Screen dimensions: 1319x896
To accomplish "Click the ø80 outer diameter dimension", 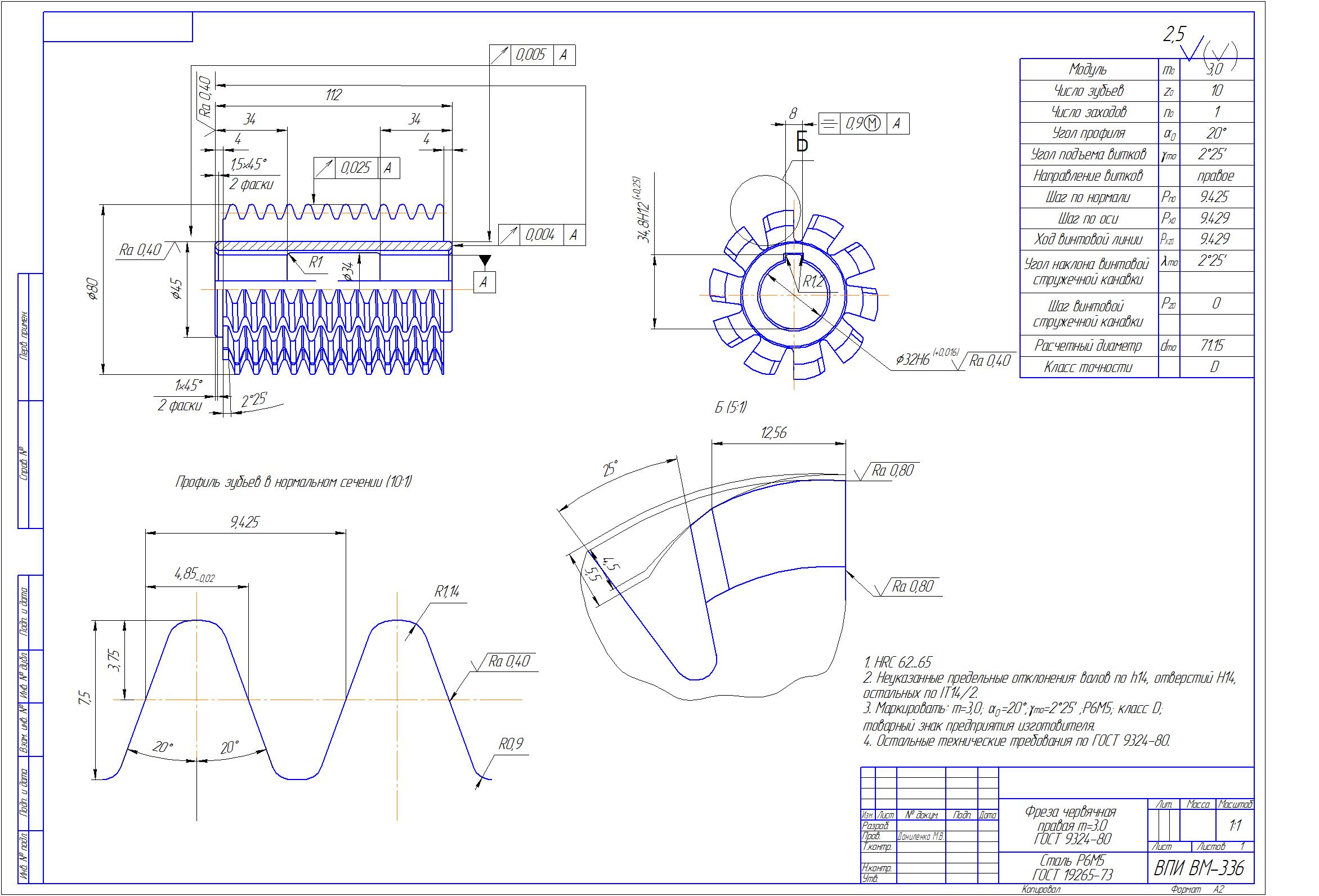I will pos(93,288).
